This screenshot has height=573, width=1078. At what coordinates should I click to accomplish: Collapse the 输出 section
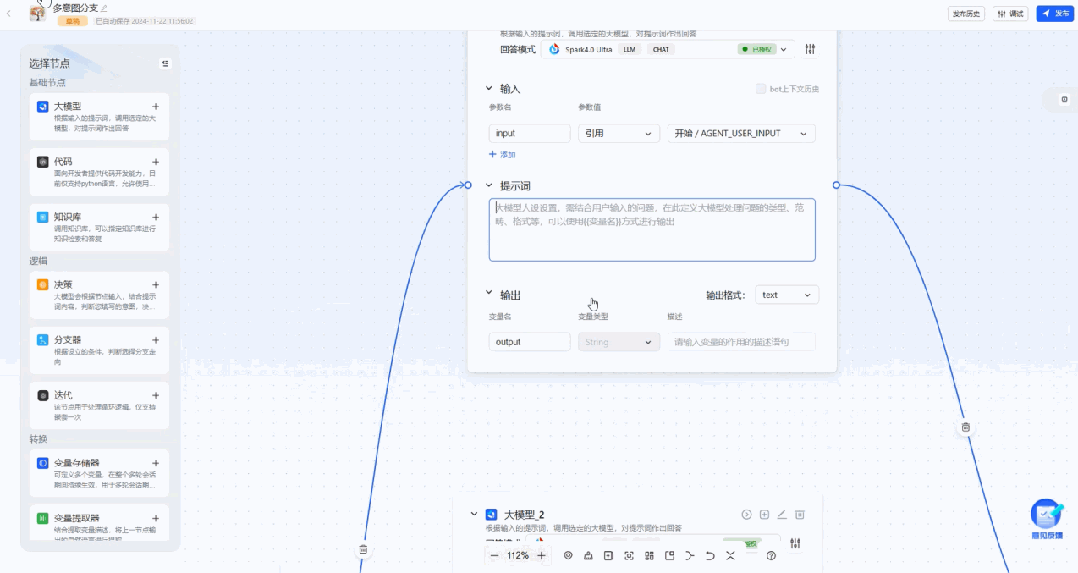489,293
